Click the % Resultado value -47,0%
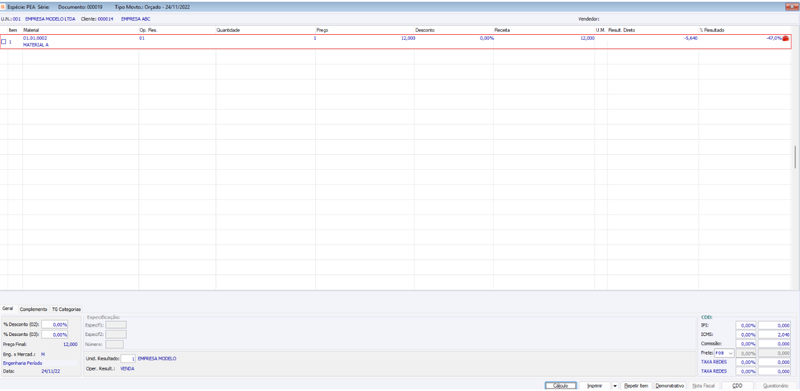The width and height of the screenshot is (800, 391). point(774,38)
